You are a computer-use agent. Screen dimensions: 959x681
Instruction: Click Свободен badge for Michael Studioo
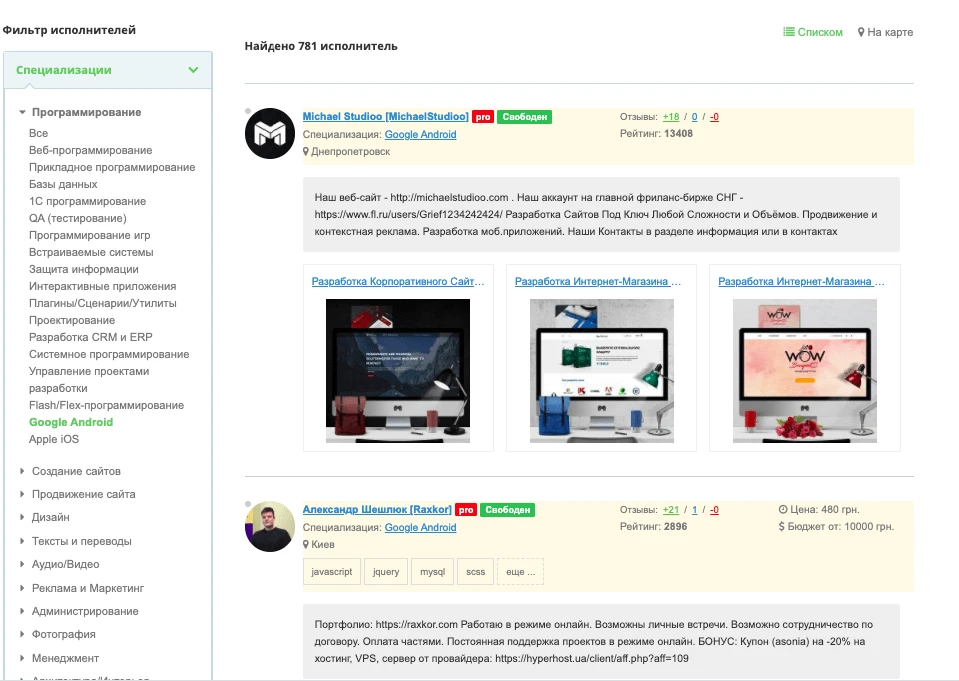[524, 117]
